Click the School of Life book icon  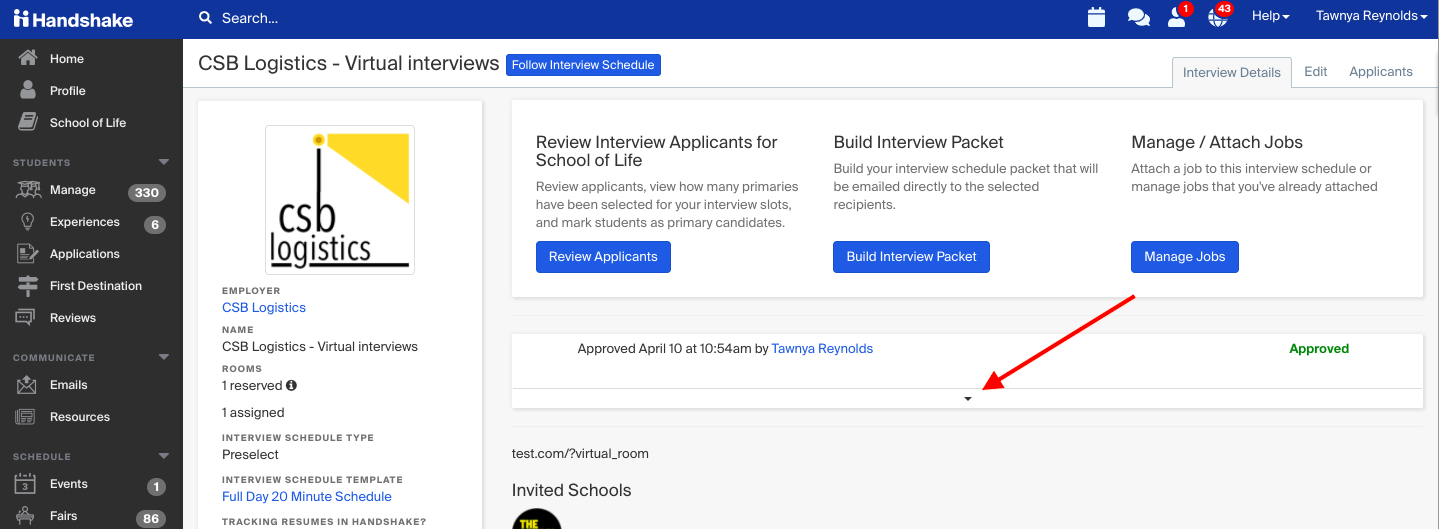coord(28,122)
